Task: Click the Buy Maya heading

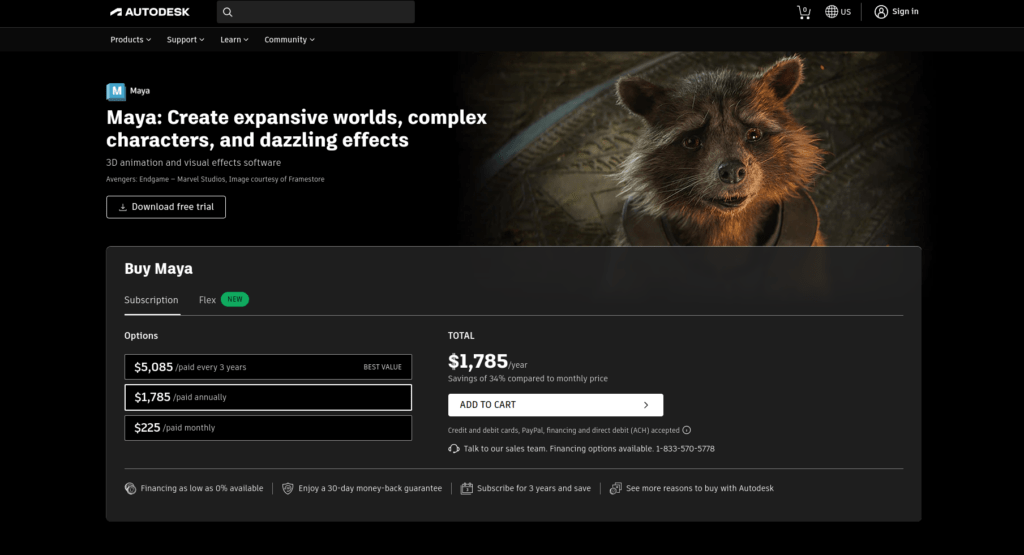Action: tap(159, 268)
